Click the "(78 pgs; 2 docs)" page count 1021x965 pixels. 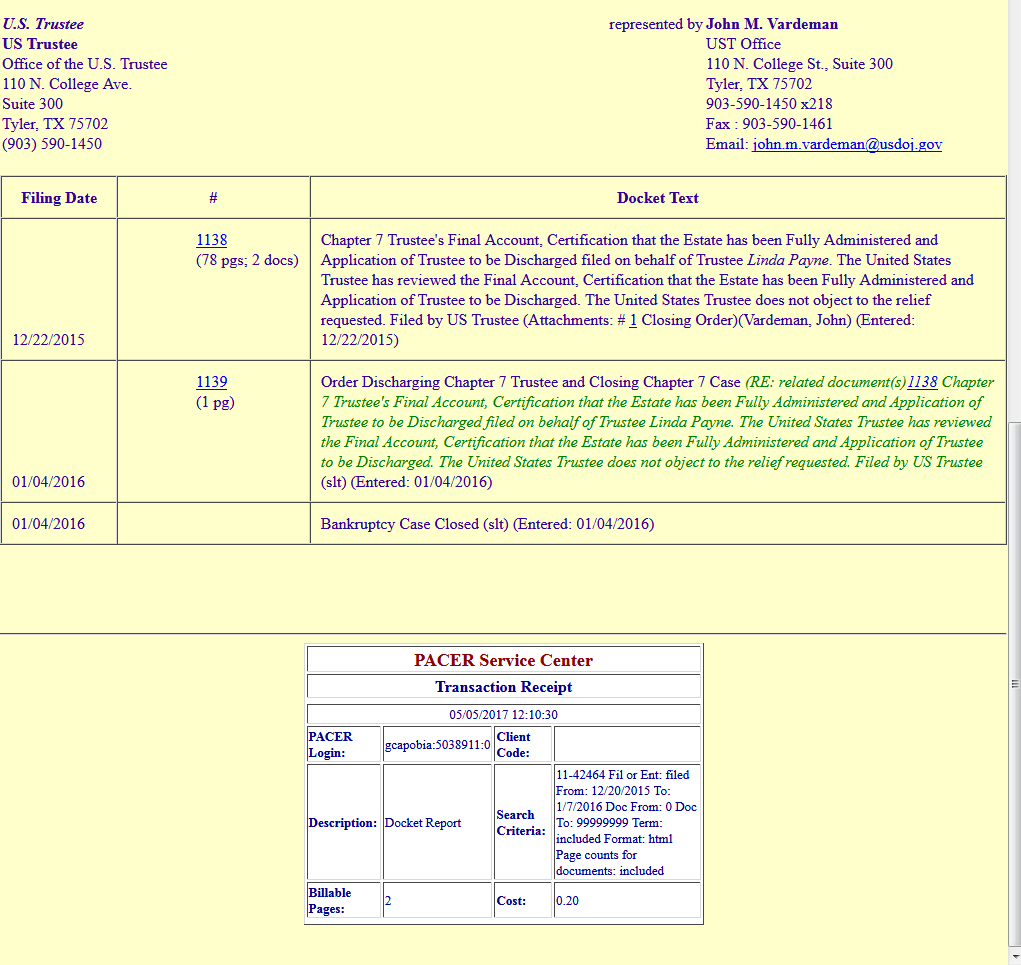(247, 260)
